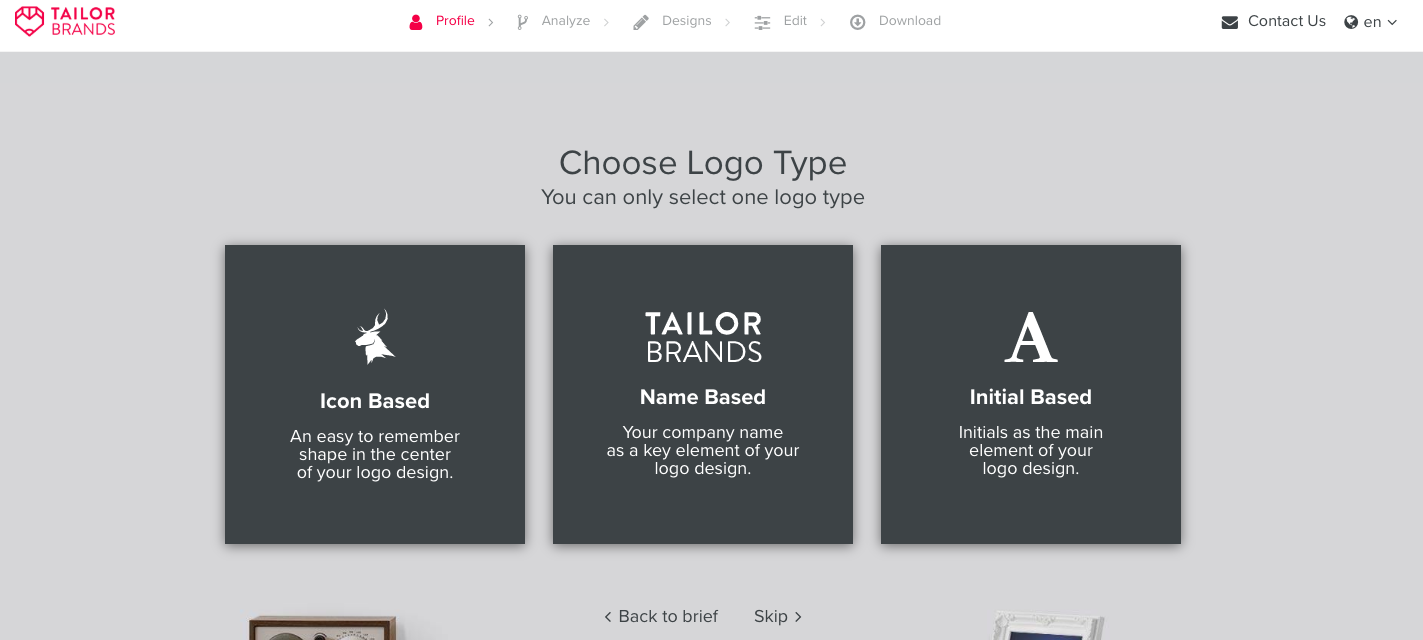Select the Tailor Brands name sample
Image resolution: width=1423 pixels, height=640 pixels.
pos(703,337)
